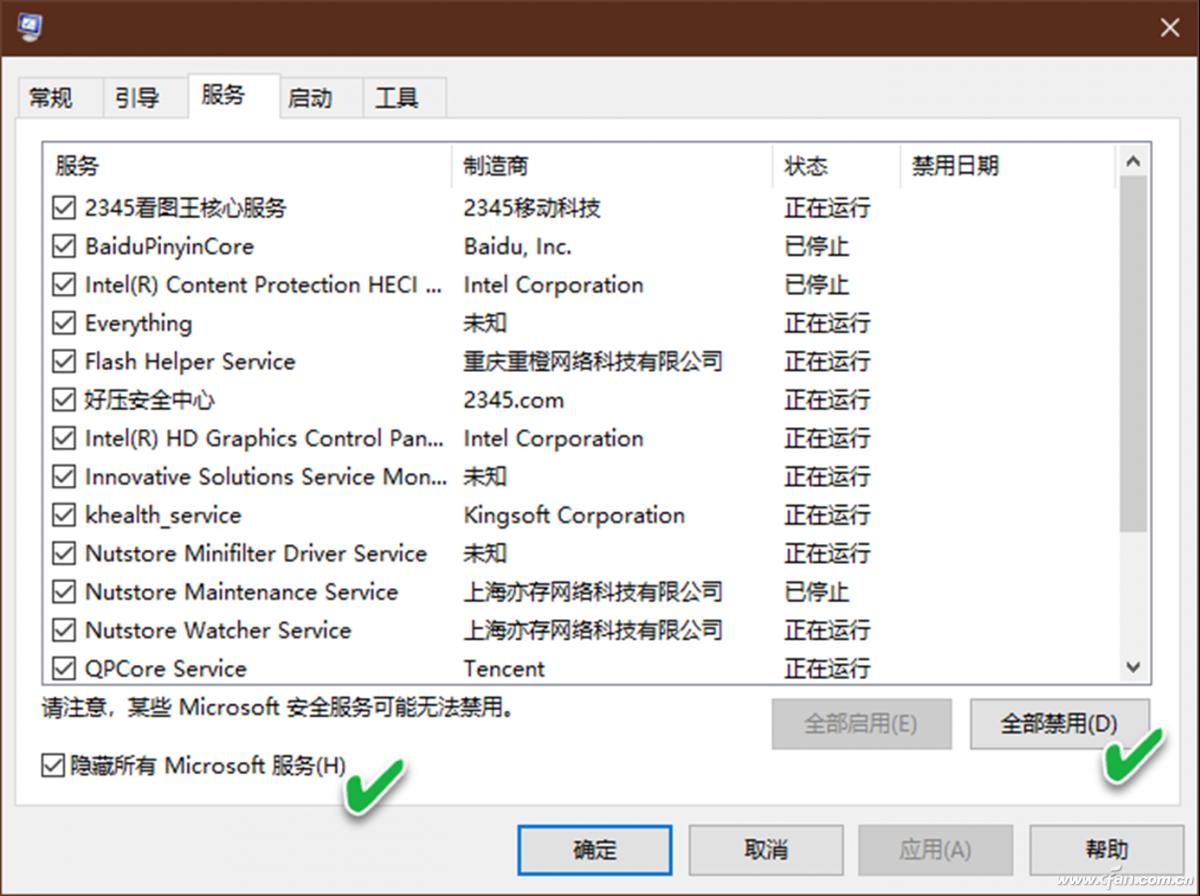Click the services list scrollbar thumb
This screenshot has width=1200, height=896.
pyautogui.click(x=1133, y=355)
